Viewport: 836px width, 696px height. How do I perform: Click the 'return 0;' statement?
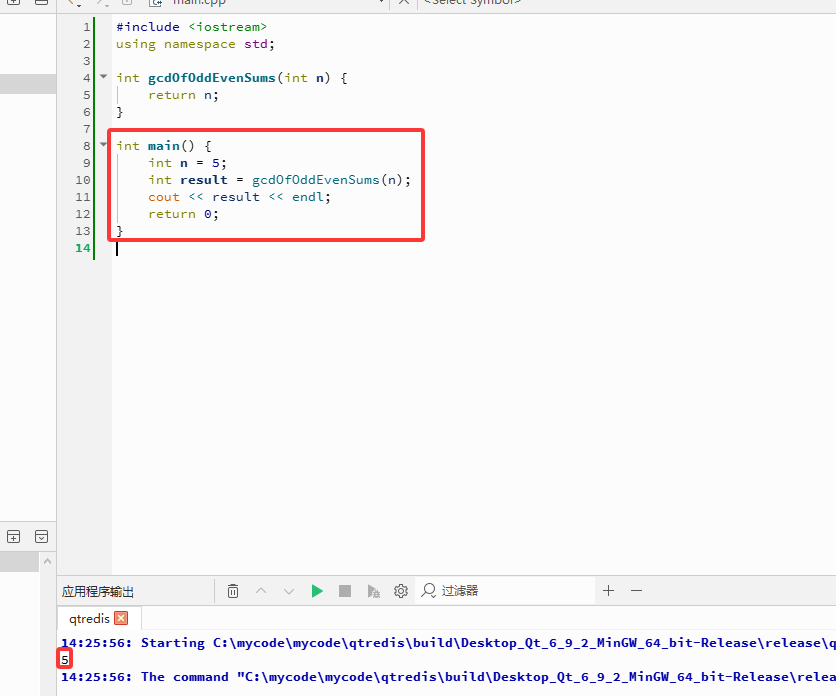click(183, 214)
